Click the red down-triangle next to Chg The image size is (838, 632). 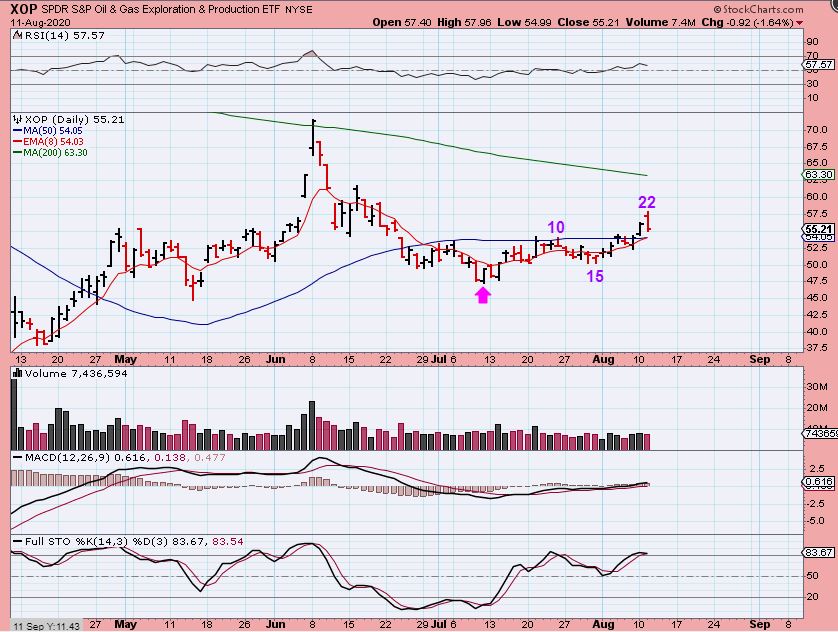pos(799,23)
